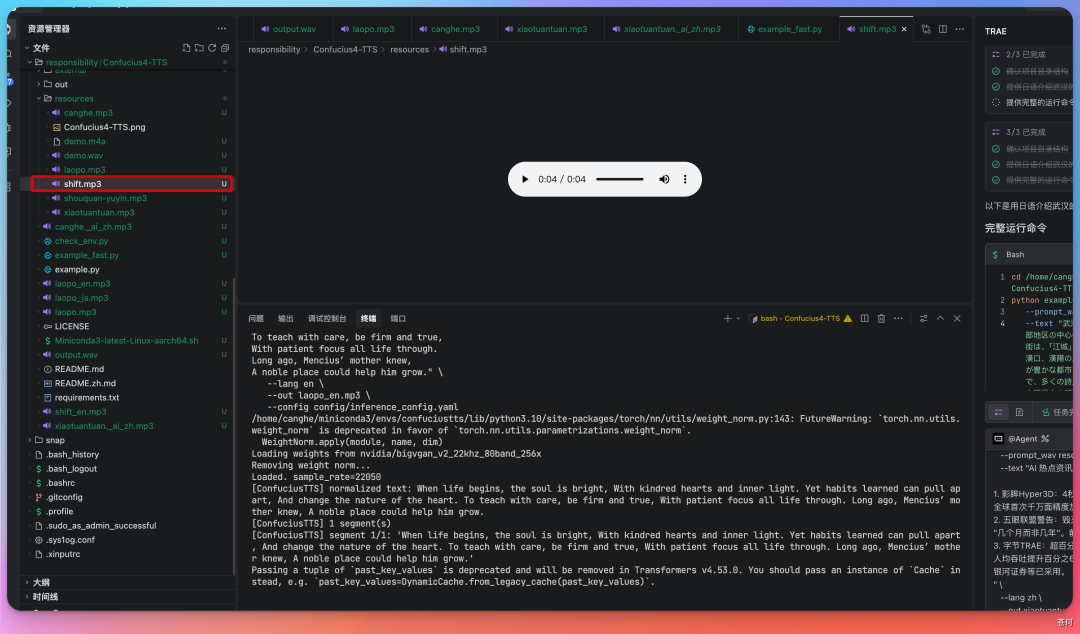Seek within the audio progress bar
This screenshot has height=634, width=1080.
[619, 179]
